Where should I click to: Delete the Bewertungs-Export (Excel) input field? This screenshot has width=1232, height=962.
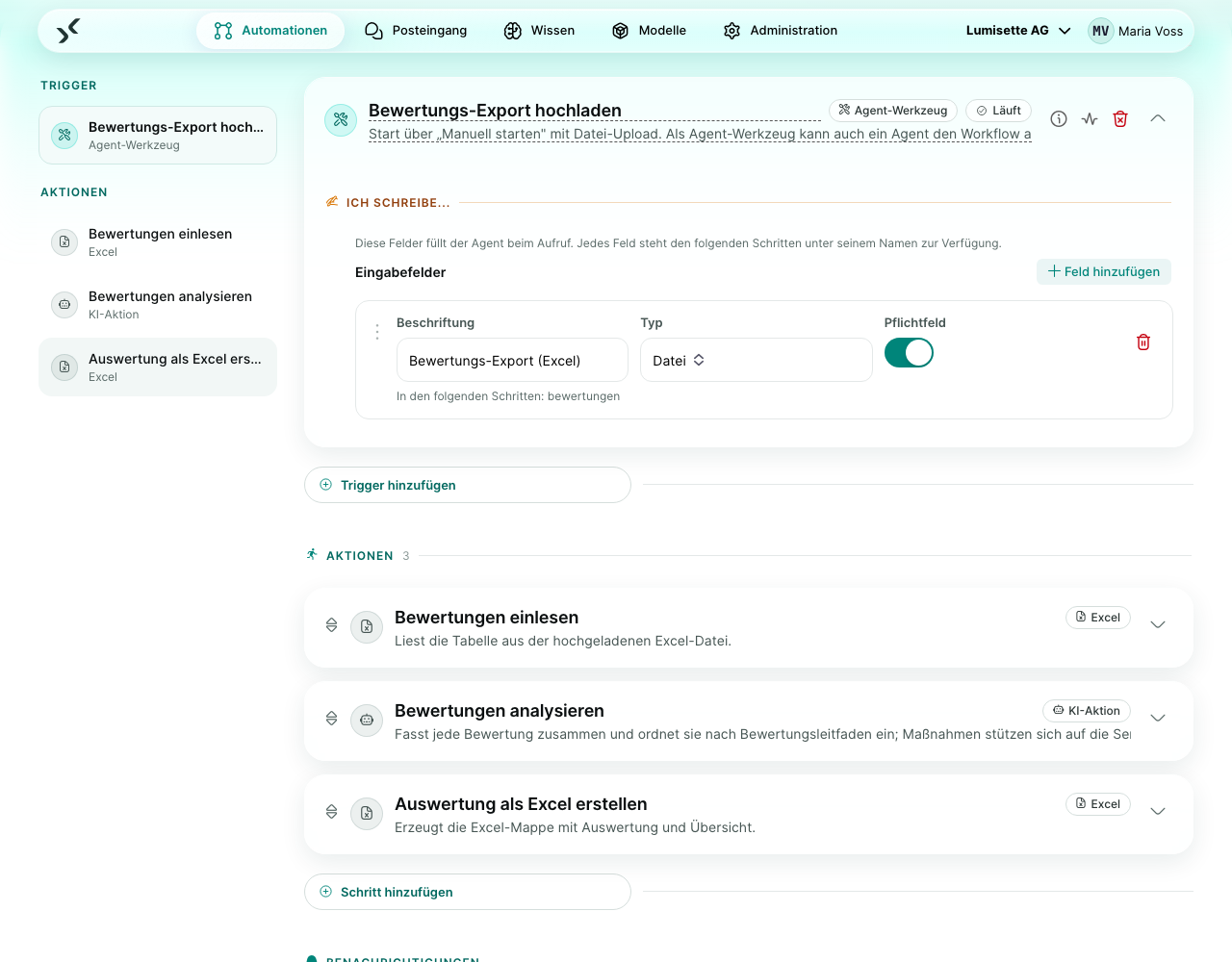[x=1143, y=342]
